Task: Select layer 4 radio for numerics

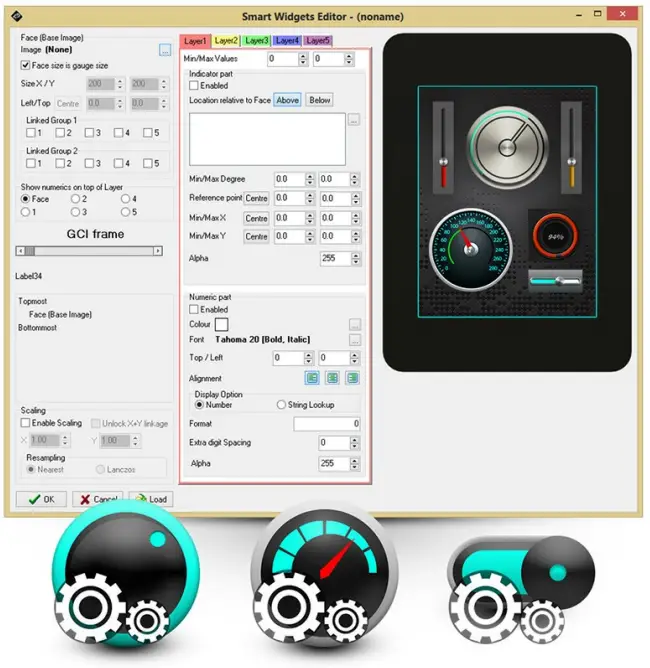Action: click(x=125, y=199)
